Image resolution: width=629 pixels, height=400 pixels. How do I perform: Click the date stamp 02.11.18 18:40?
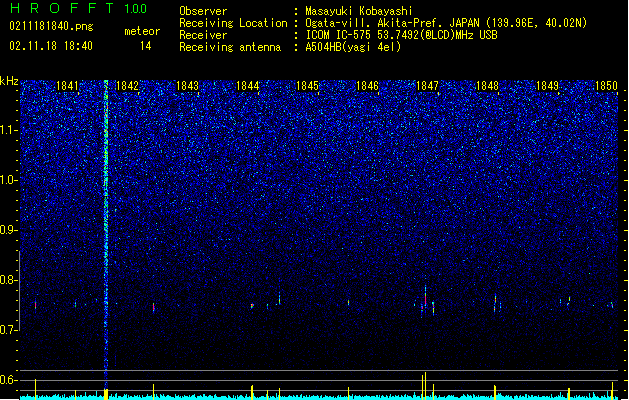point(51,46)
